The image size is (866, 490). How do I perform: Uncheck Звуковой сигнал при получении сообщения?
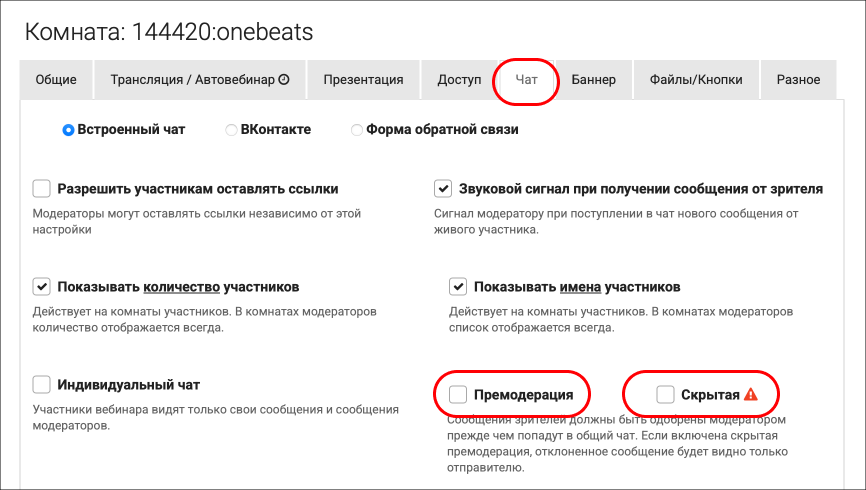tap(443, 188)
